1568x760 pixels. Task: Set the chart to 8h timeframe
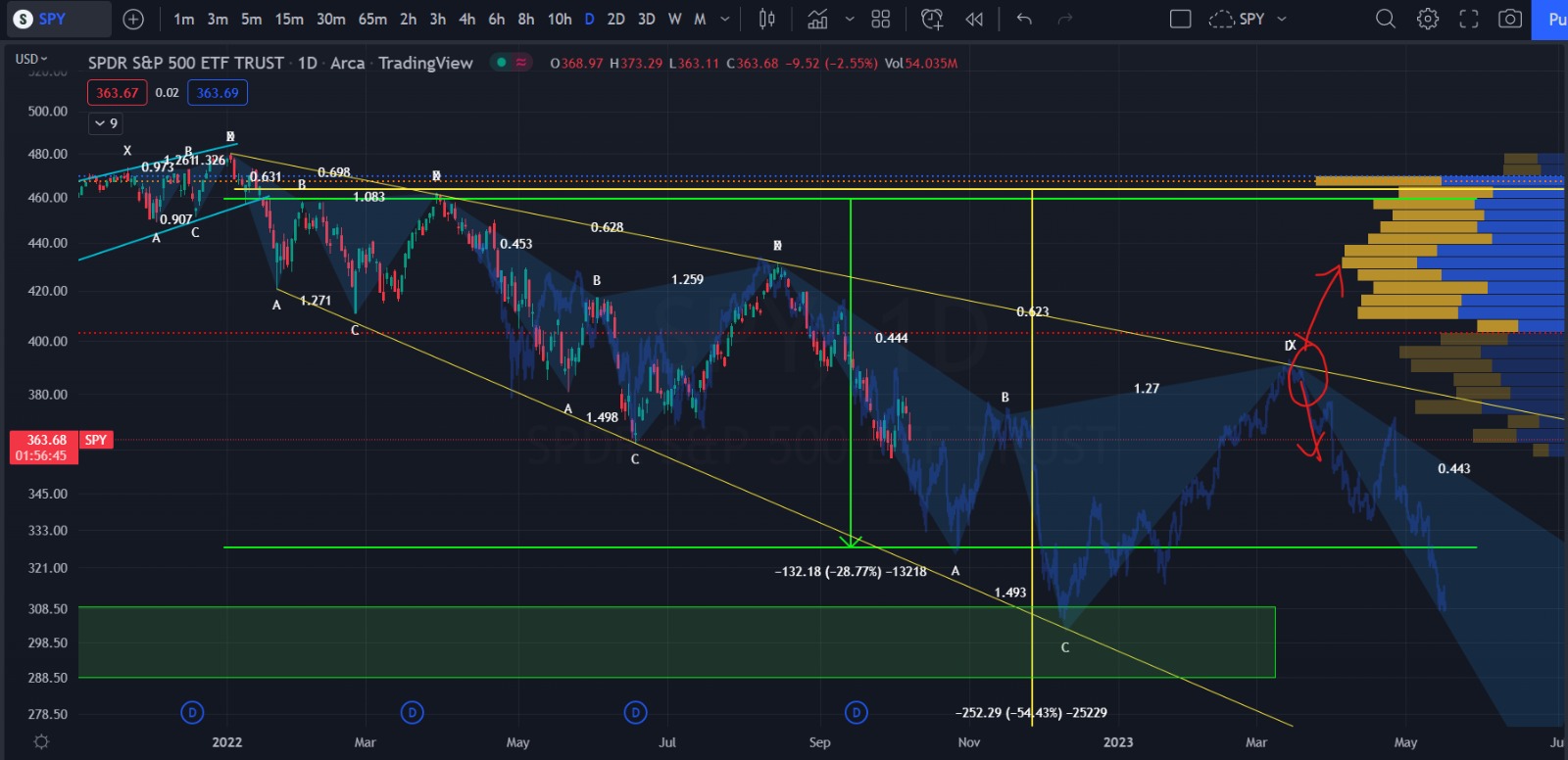pos(526,19)
